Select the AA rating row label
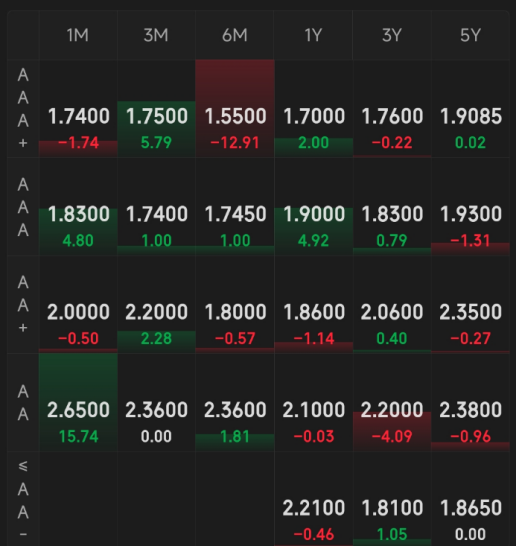This screenshot has height=546, width=516. [23, 403]
